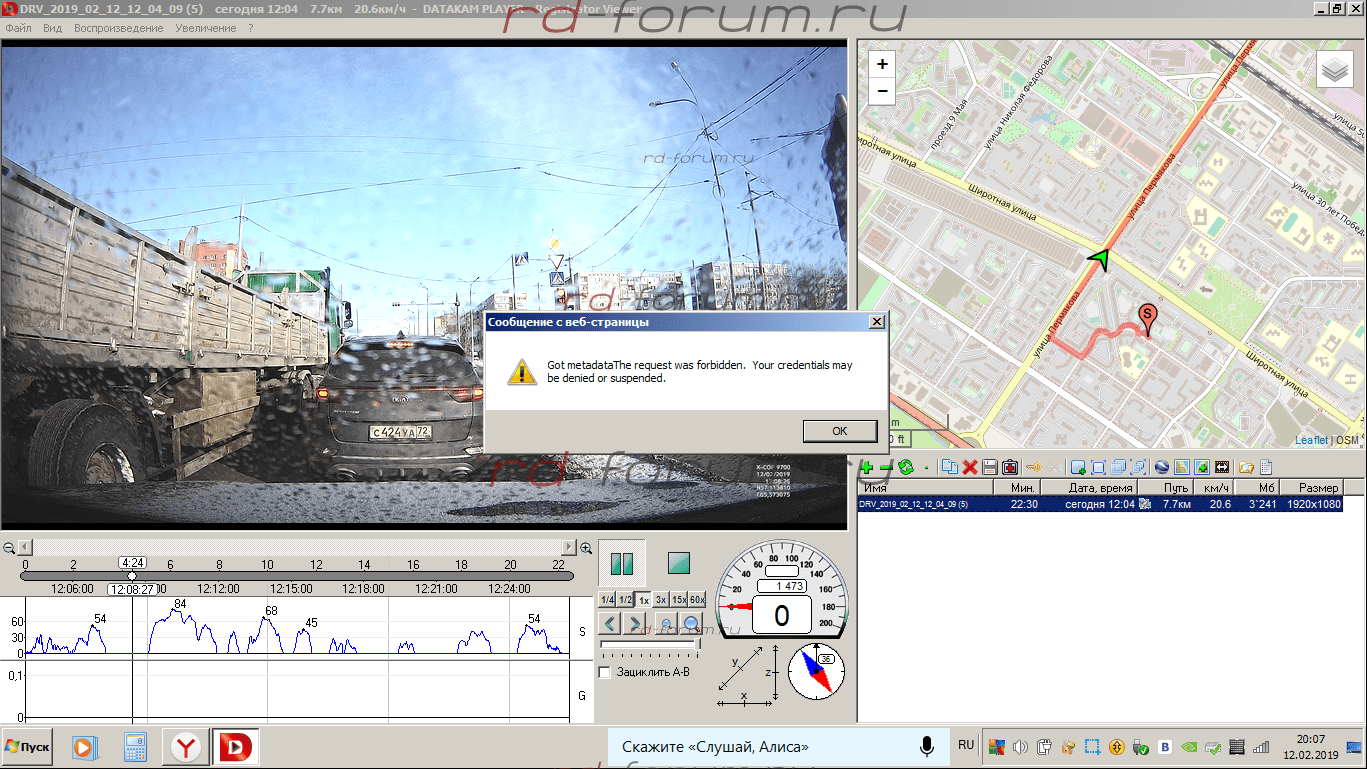Click OK in the warning dialog
Screen dimensions: 1367x769
pyautogui.click(x=839, y=431)
